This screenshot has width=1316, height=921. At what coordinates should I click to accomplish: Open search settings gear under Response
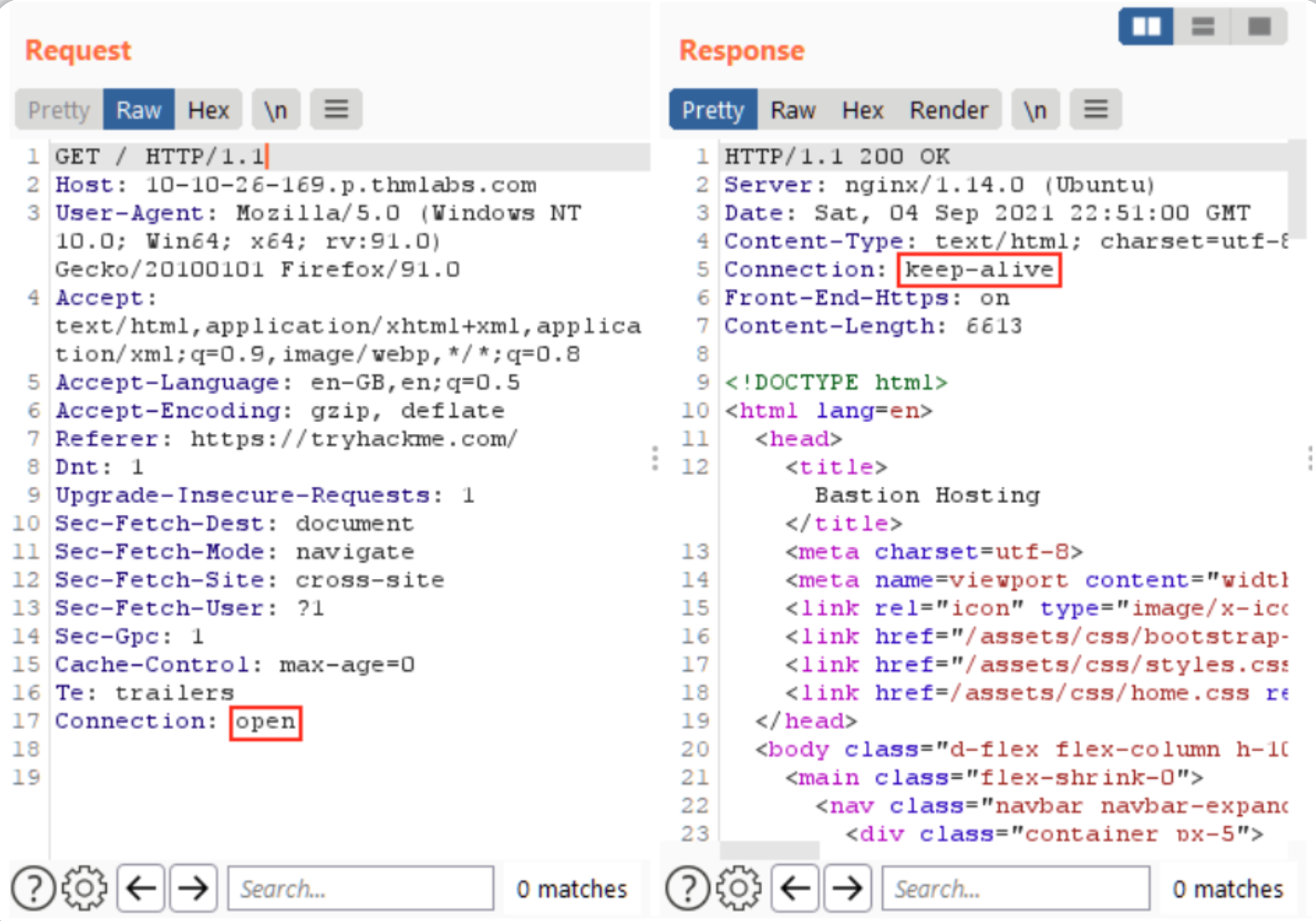(x=739, y=888)
